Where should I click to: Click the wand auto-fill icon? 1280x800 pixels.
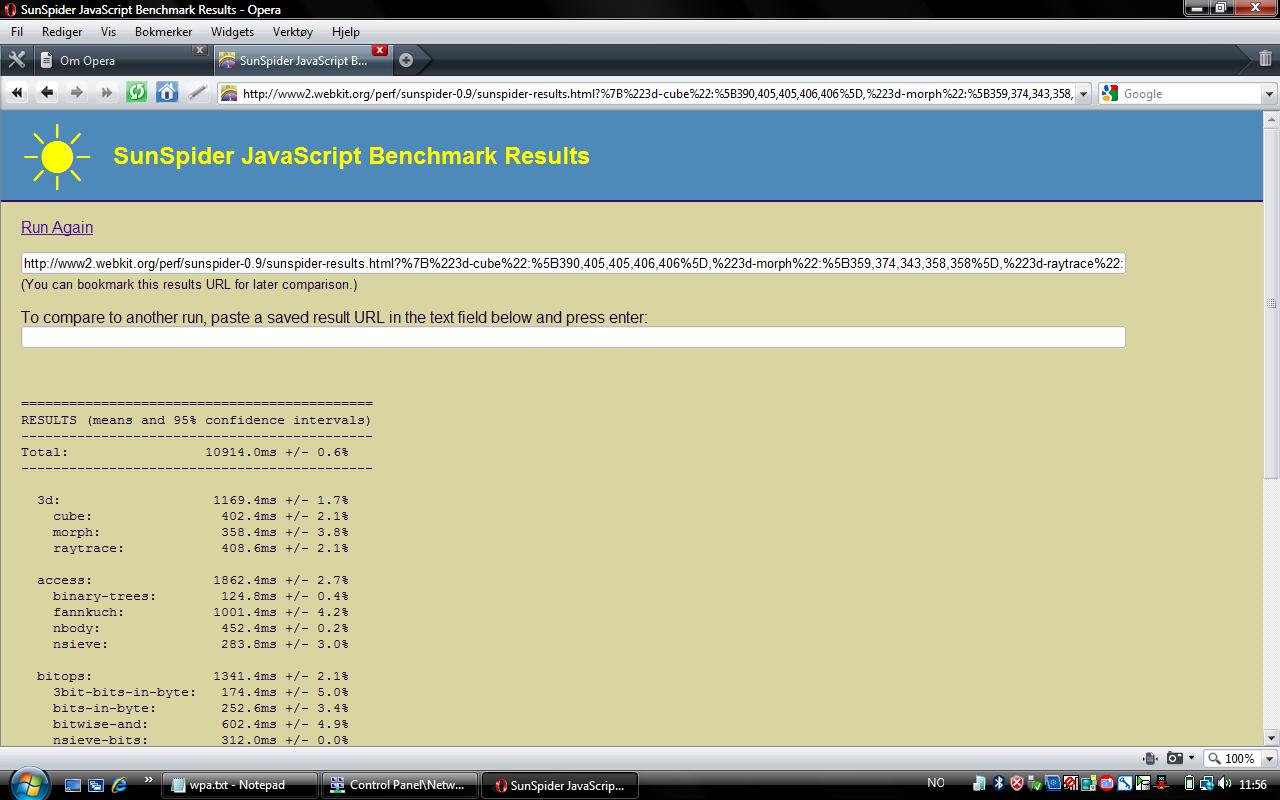(x=197, y=93)
